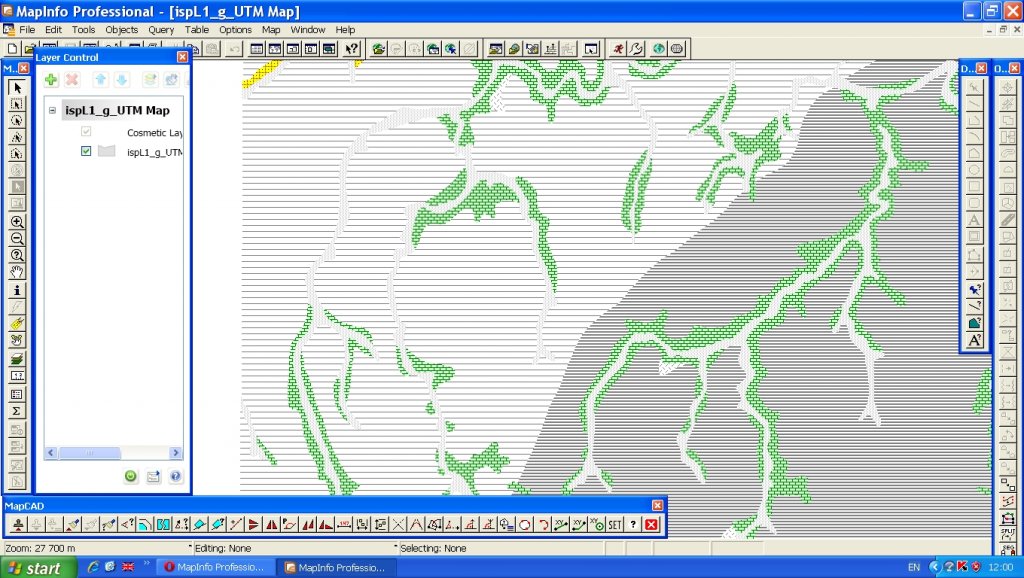Click the Windows start button
Screen dimensions: 1024x578
point(38,568)
